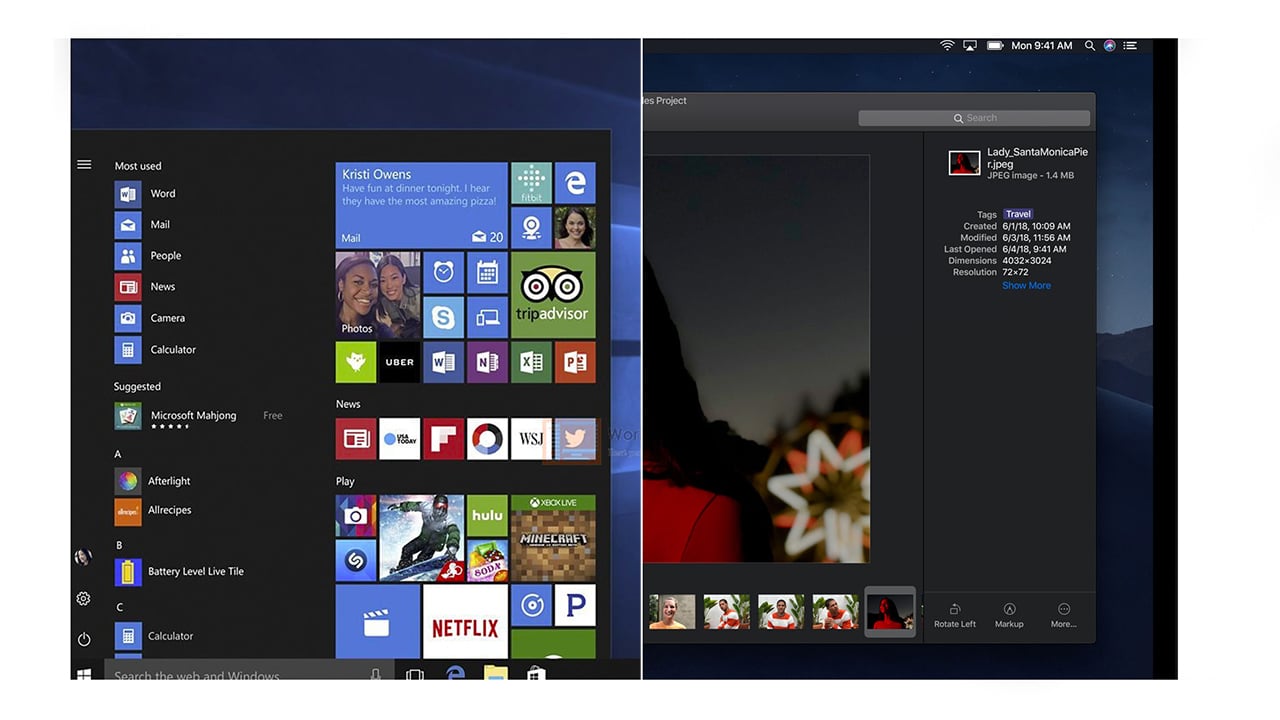This screenshot has width=1280, height=720.
Task: Open the AirPlay menu bar icon
Action: click(x=969, y=46)
